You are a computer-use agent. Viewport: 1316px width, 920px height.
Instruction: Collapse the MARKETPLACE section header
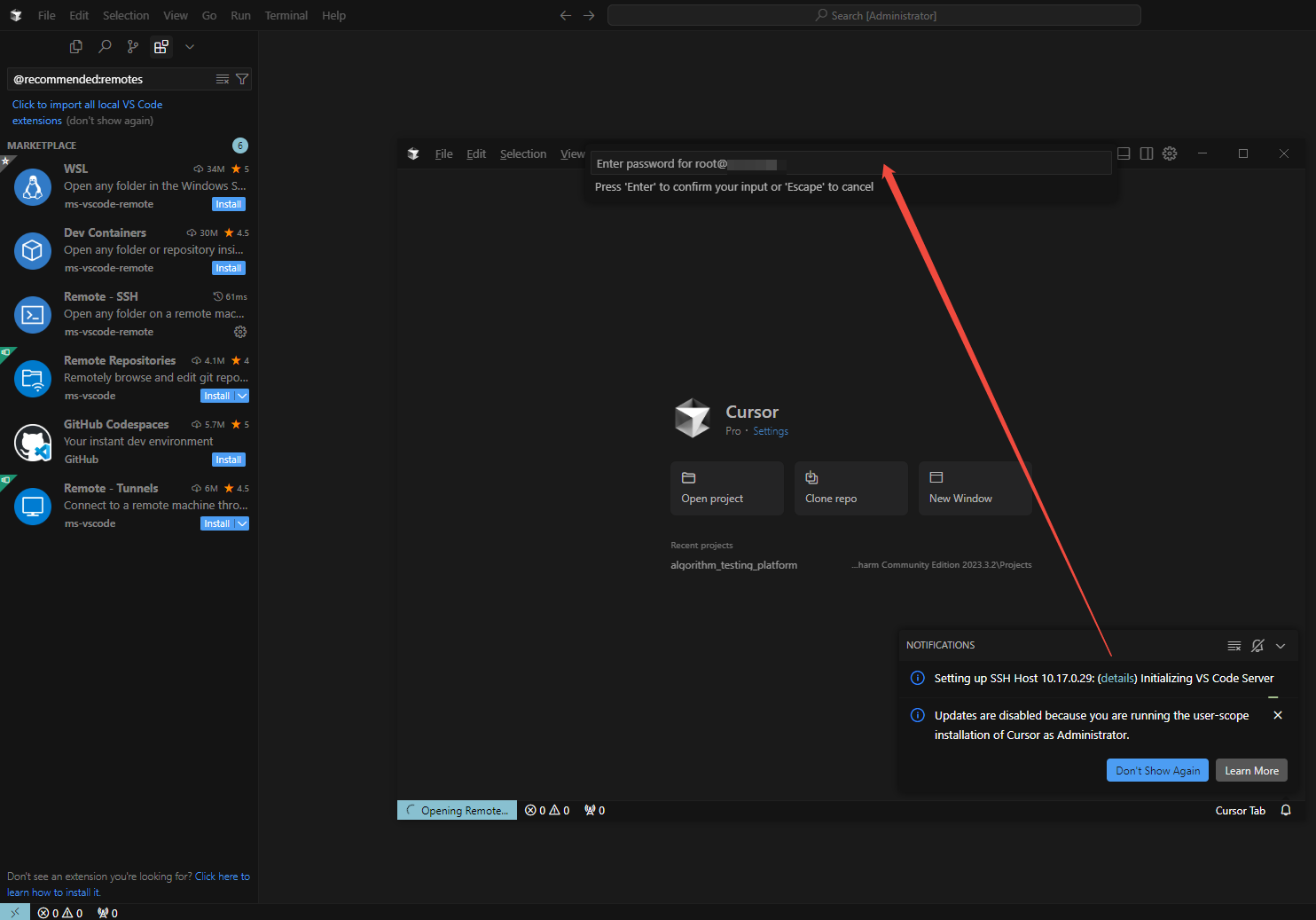42,145
